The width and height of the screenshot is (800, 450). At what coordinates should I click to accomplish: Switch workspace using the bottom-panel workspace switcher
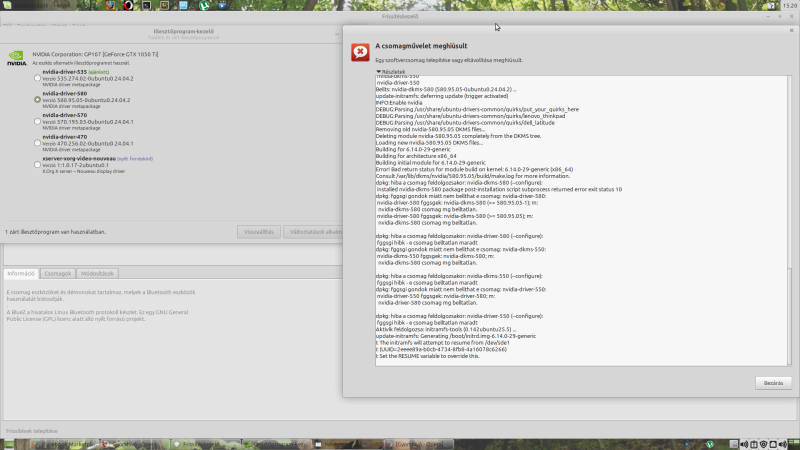(x=794, y=444)
